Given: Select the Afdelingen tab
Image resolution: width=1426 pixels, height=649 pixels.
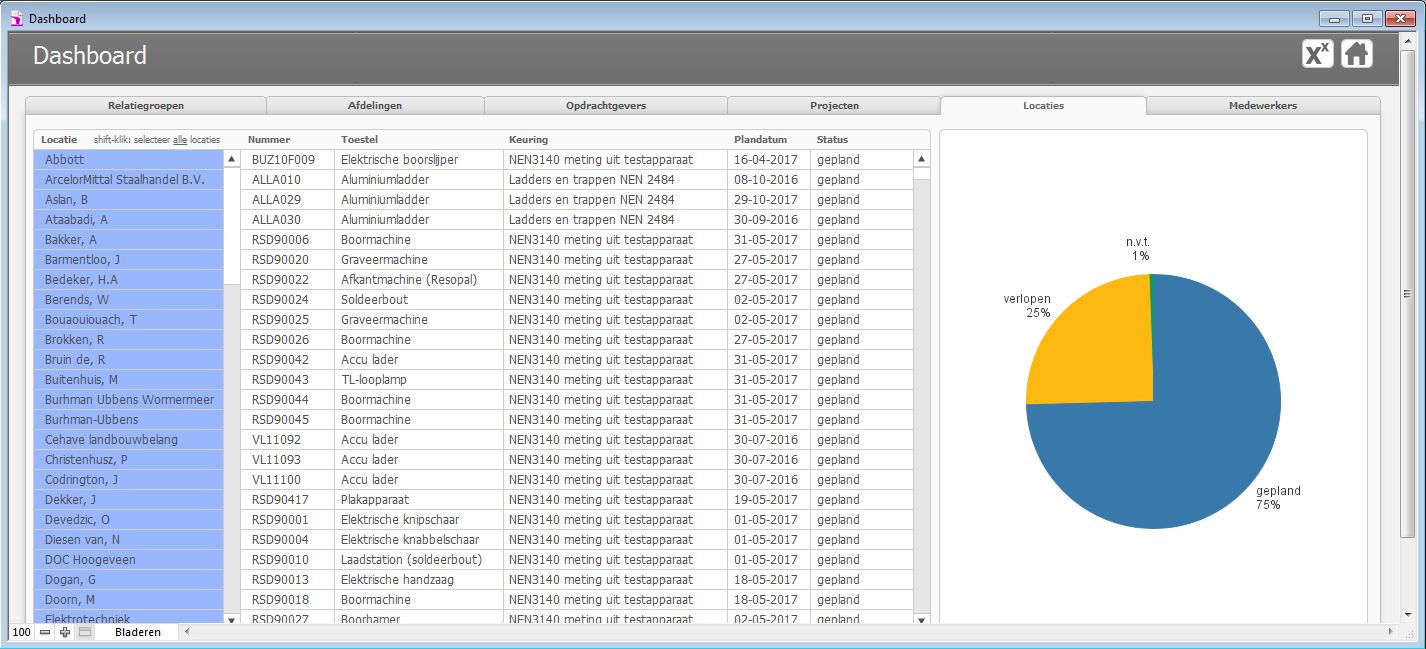Looking at the screenshot, I should 375,105.
